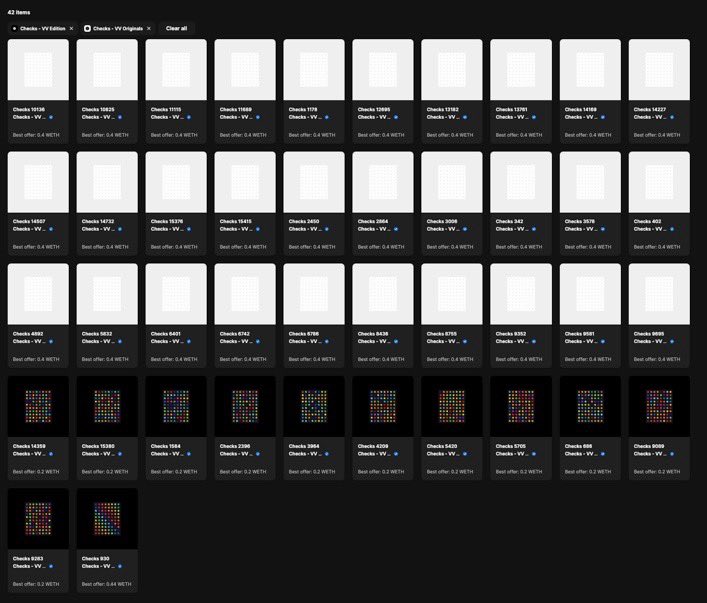The image size is (707, 603).
Task: Open the Checks 686 colorful artwork
Action: 590,406
